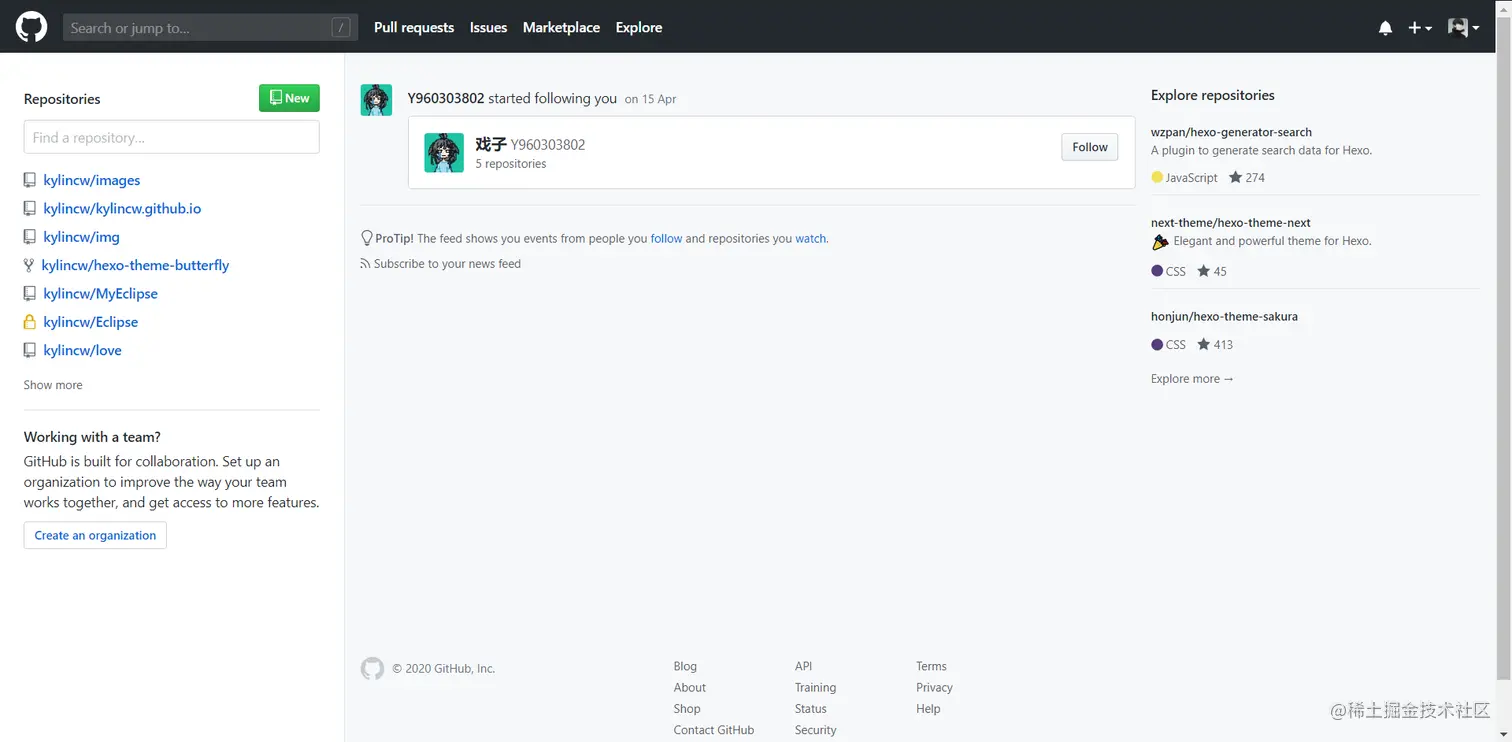Click the star icon showing 45
Screen dimensions: 1512x742
tap(1204, 271)
